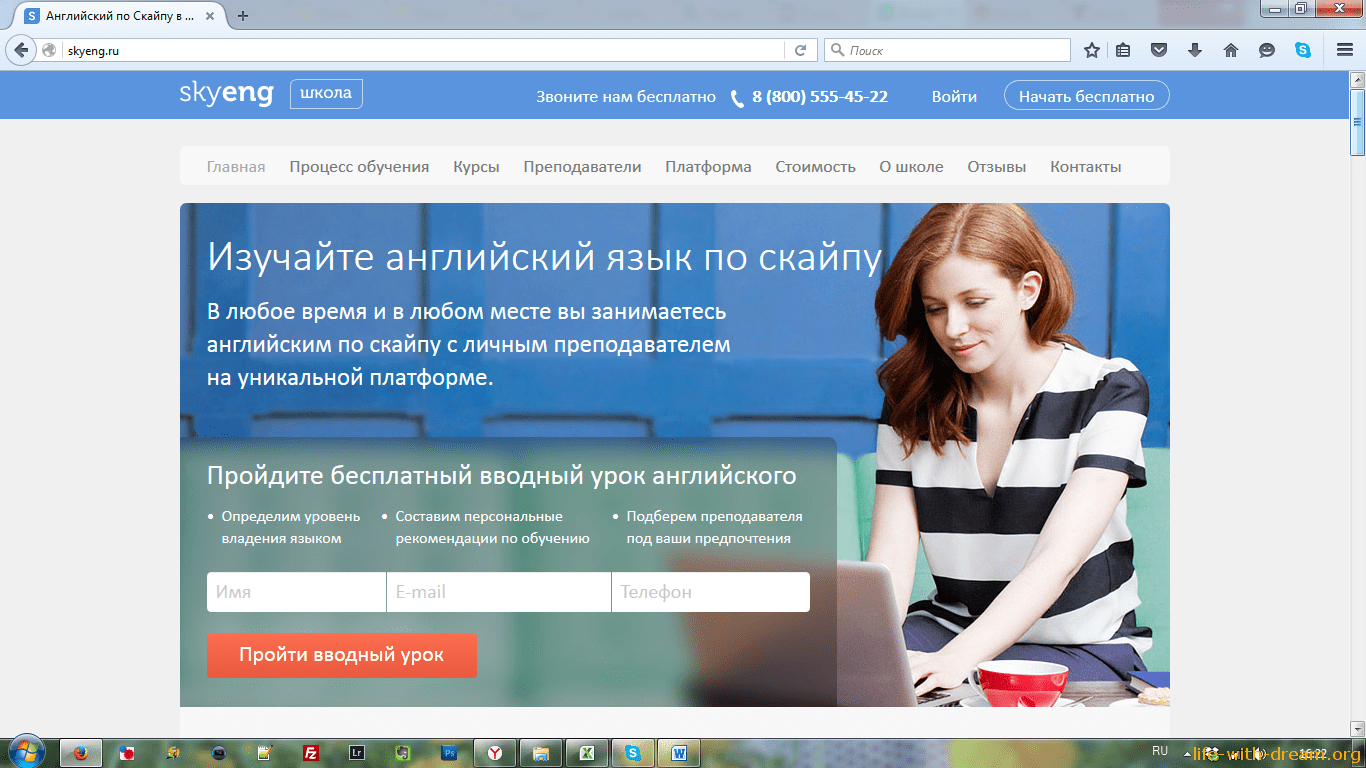Click the школа button near logo
Screen dimensions: 1366x768
pyautogui.click(x=326, y=93)
